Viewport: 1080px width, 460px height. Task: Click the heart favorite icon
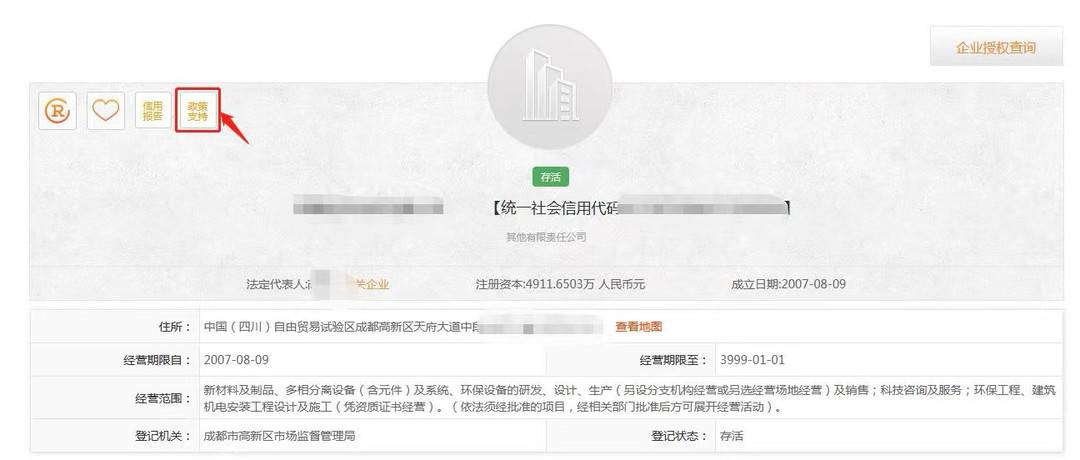tap(106, 111)
